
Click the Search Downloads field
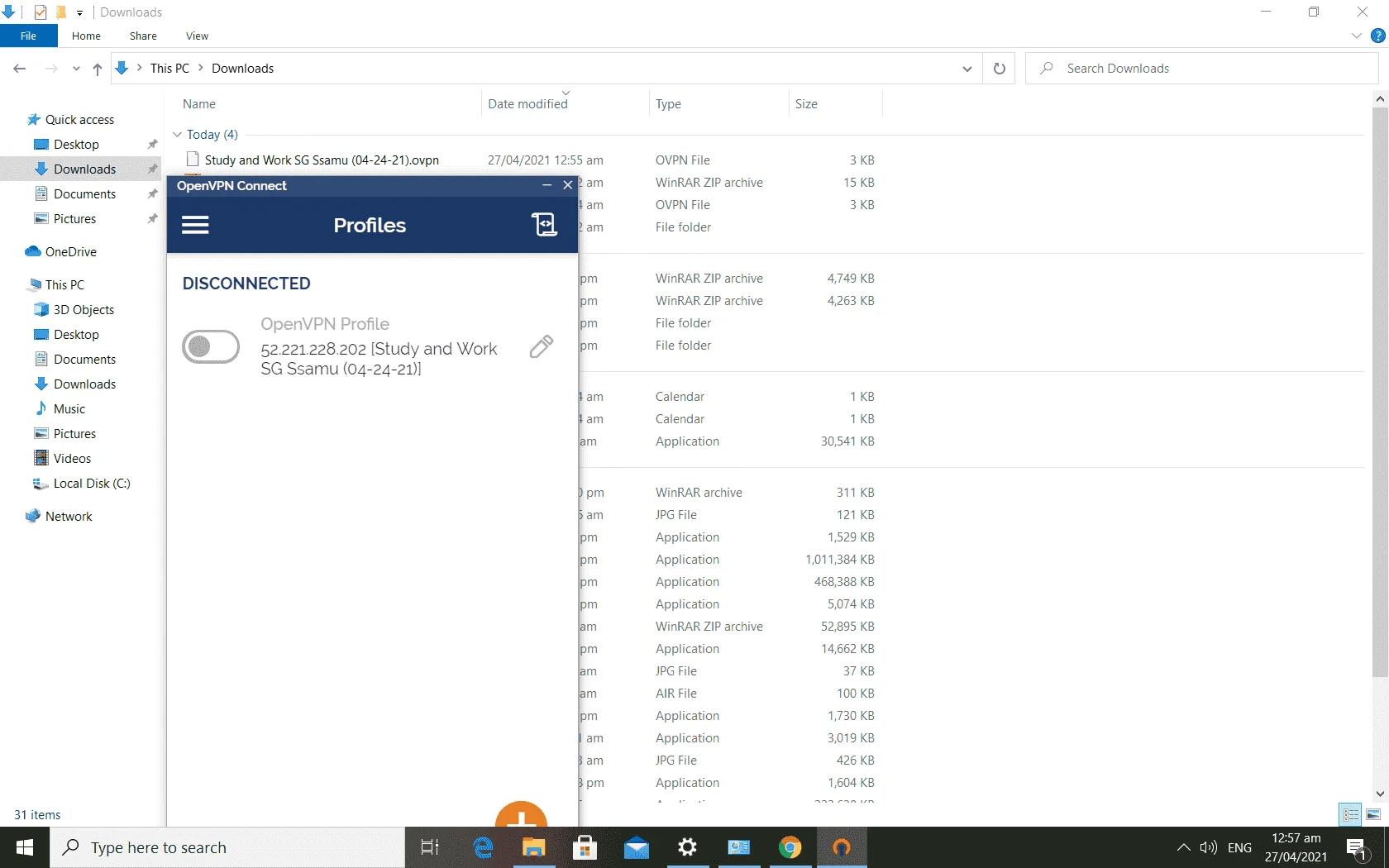tap(1204, 69)
